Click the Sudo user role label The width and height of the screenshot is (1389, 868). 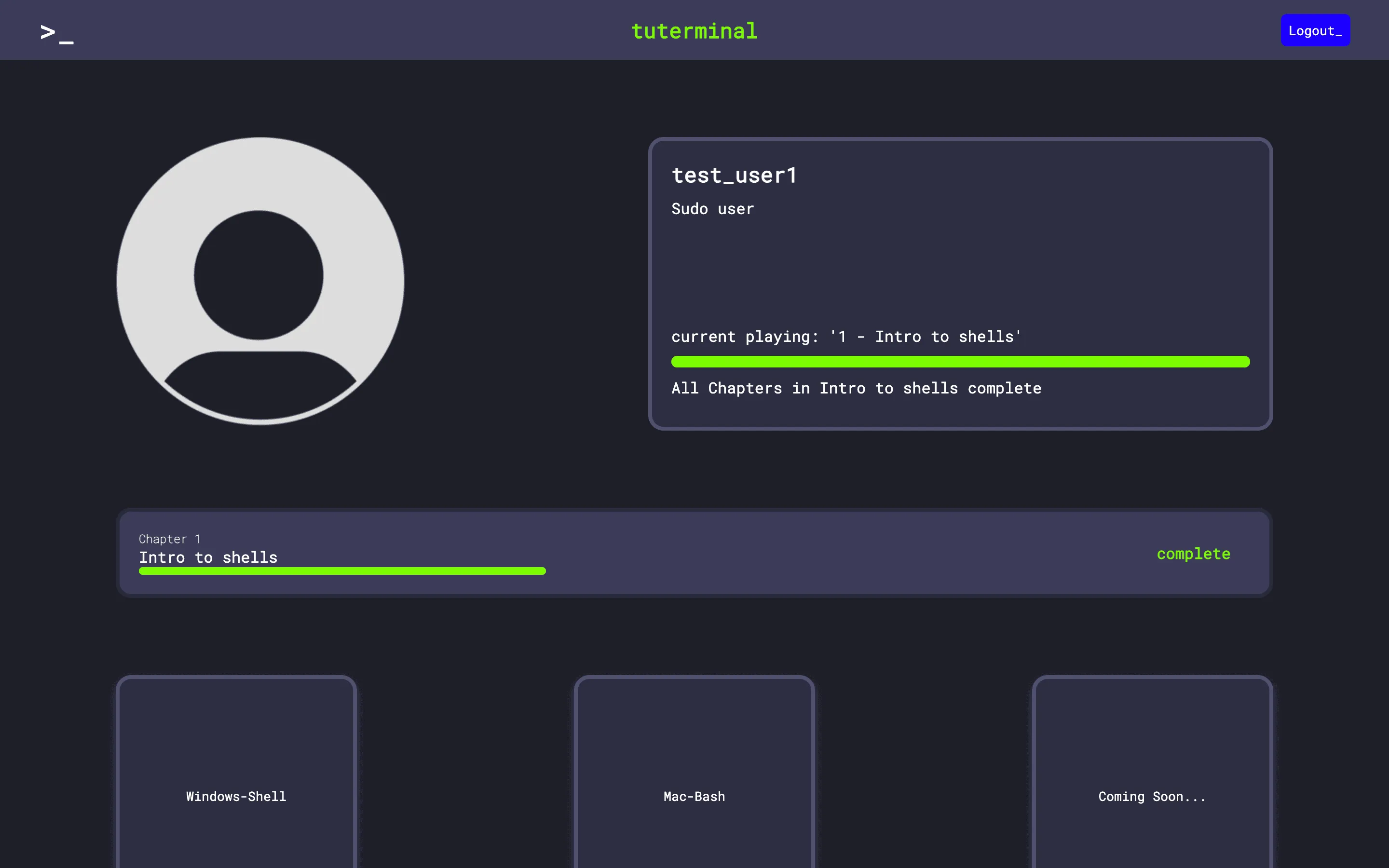point(712,209)
